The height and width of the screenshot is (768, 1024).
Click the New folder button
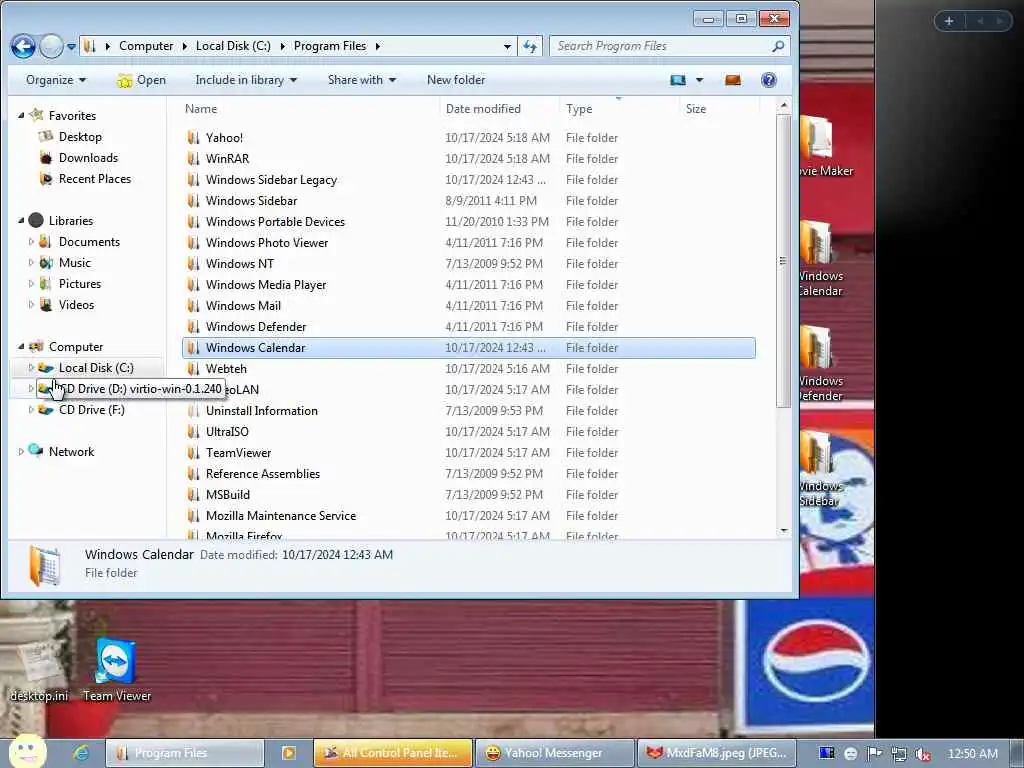pyautogui.click(x=456, y=80)
